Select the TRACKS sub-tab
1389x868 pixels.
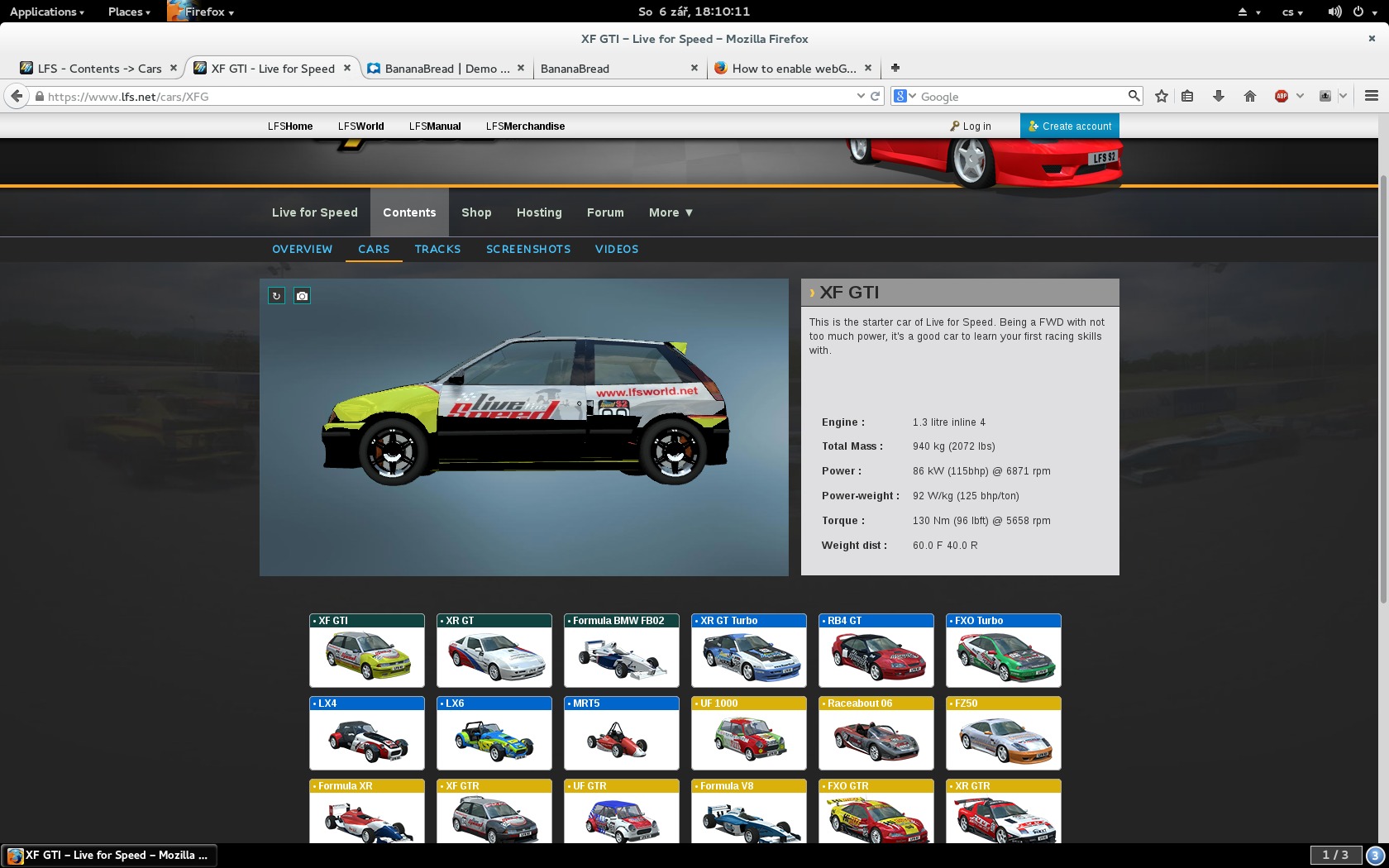click(x=438, y=249)
